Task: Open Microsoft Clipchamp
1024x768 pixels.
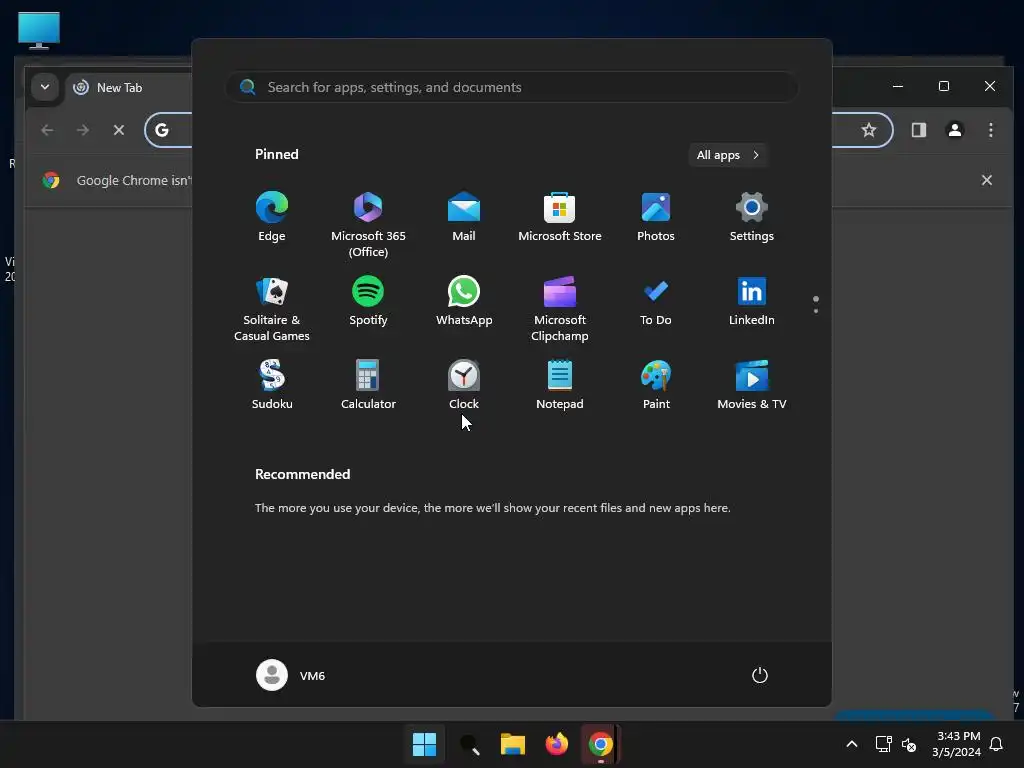Action: click(560, 309)
